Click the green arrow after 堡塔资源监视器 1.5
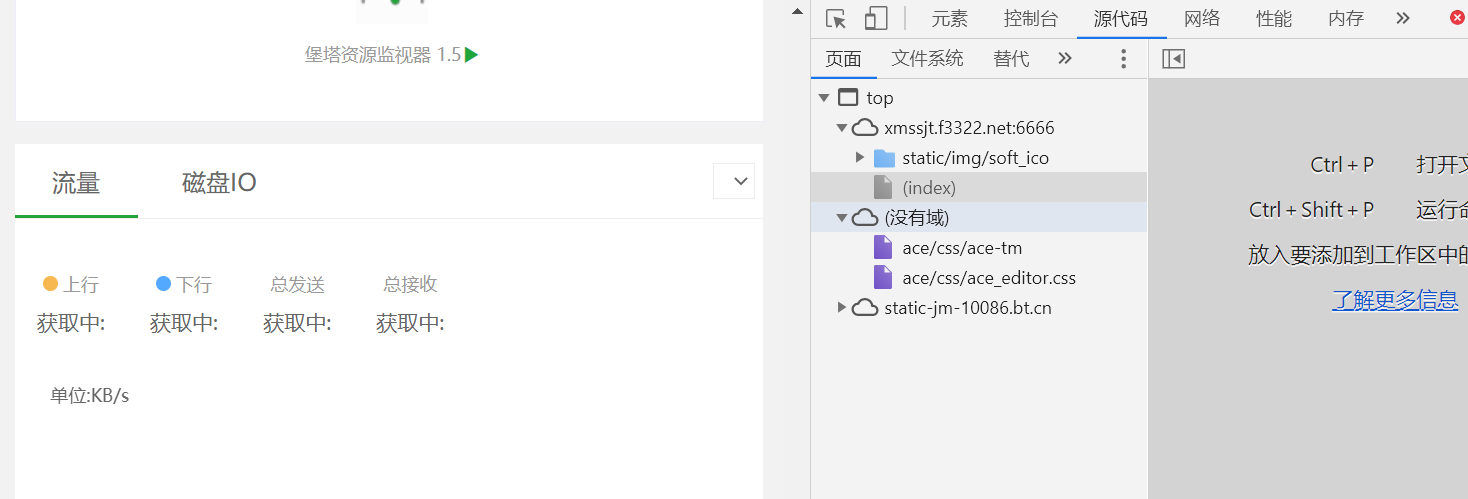Image resolution: width=1468 pixels, height=499 pixels. (472, 55)
